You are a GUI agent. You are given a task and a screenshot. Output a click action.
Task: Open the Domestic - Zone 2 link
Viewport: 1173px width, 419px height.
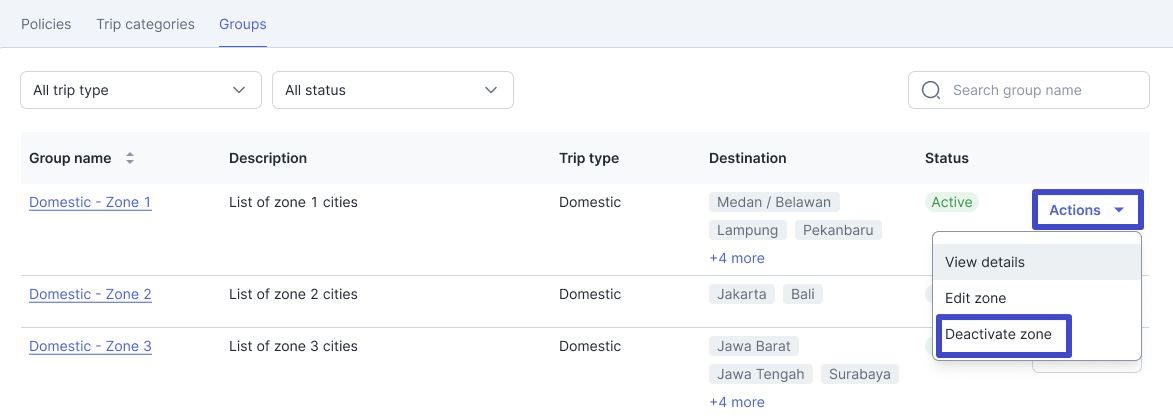click(x=90, y=294)
